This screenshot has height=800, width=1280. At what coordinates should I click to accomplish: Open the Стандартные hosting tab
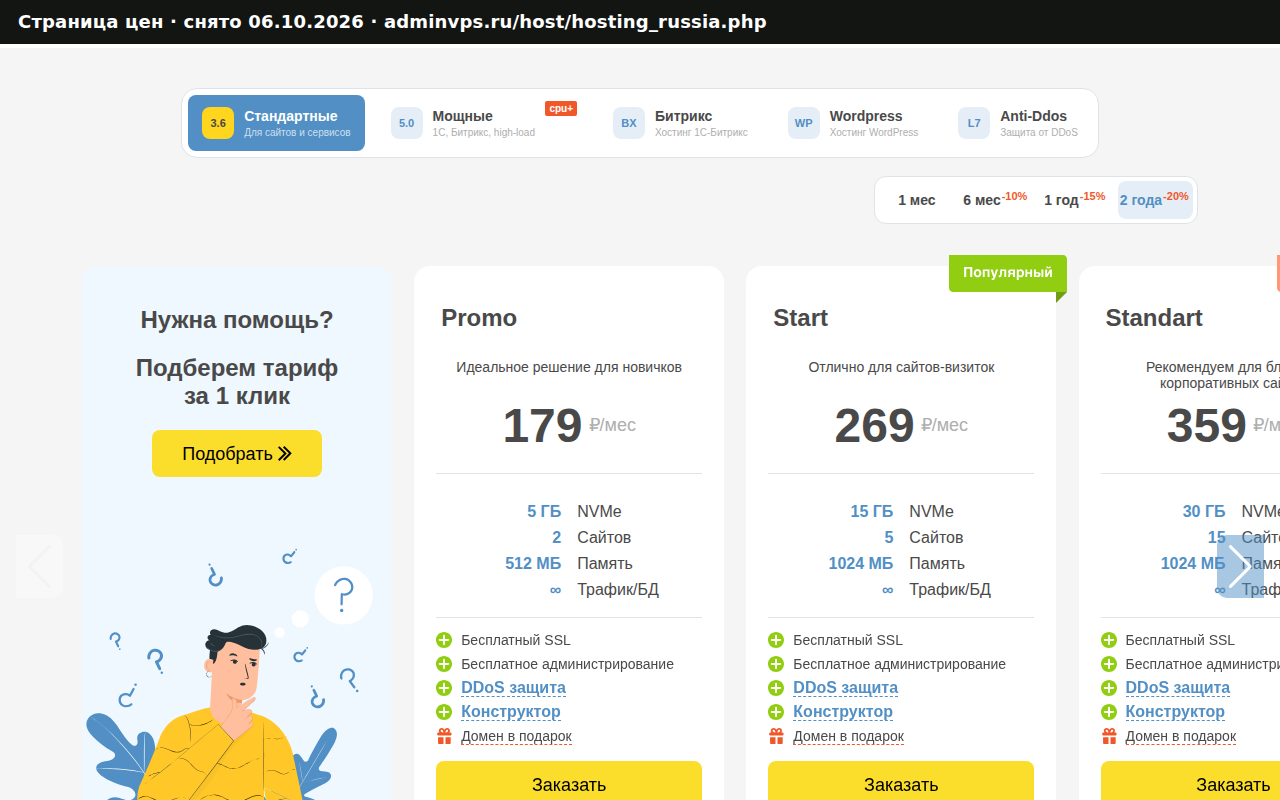[x=276, y=123]
